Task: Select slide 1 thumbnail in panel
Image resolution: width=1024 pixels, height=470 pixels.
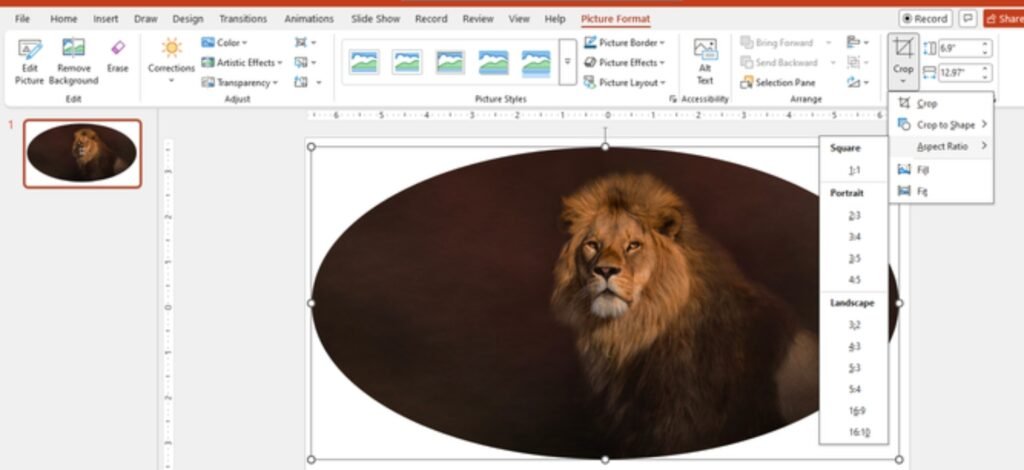Action: [82, 153]
